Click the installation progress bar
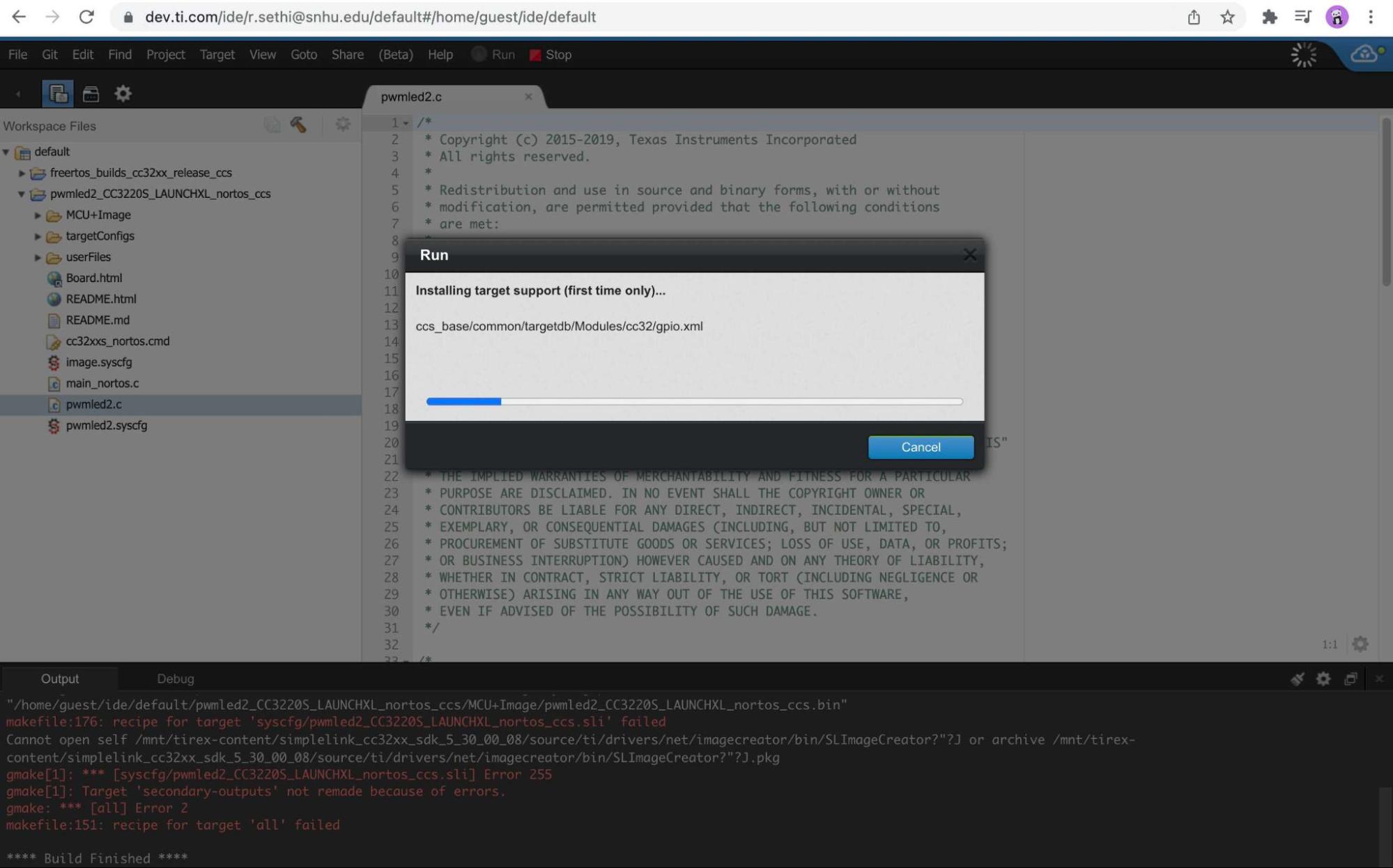The width and height of the screenshot is (1393, 868). (694, 401)
